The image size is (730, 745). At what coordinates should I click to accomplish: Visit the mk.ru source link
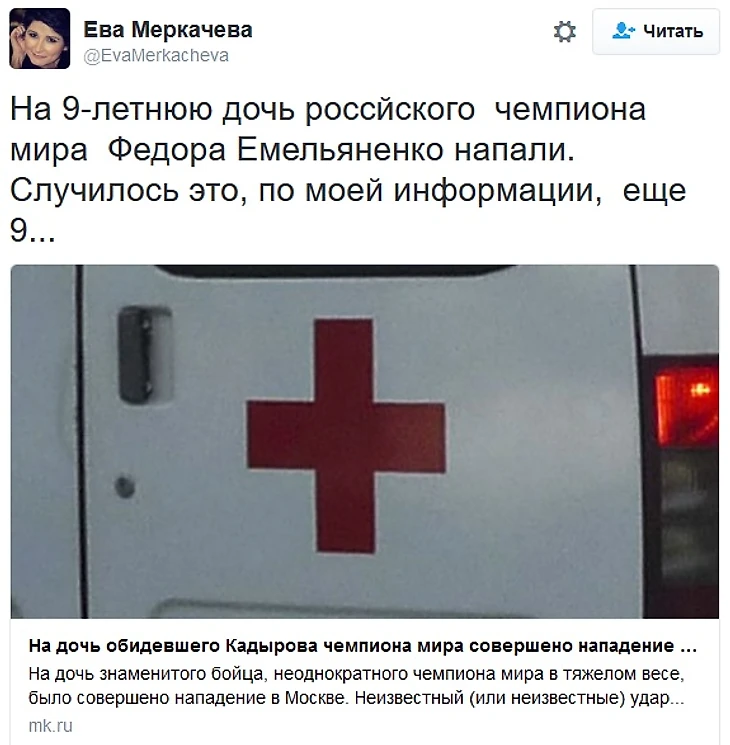[50, 726]
